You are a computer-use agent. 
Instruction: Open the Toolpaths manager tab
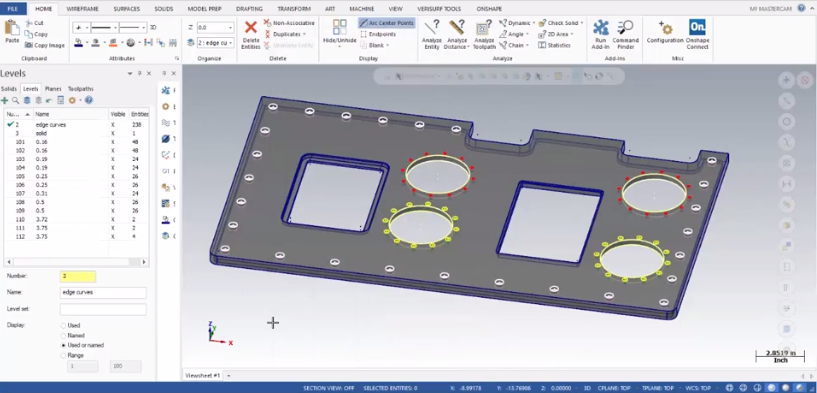tap(81, 89)
